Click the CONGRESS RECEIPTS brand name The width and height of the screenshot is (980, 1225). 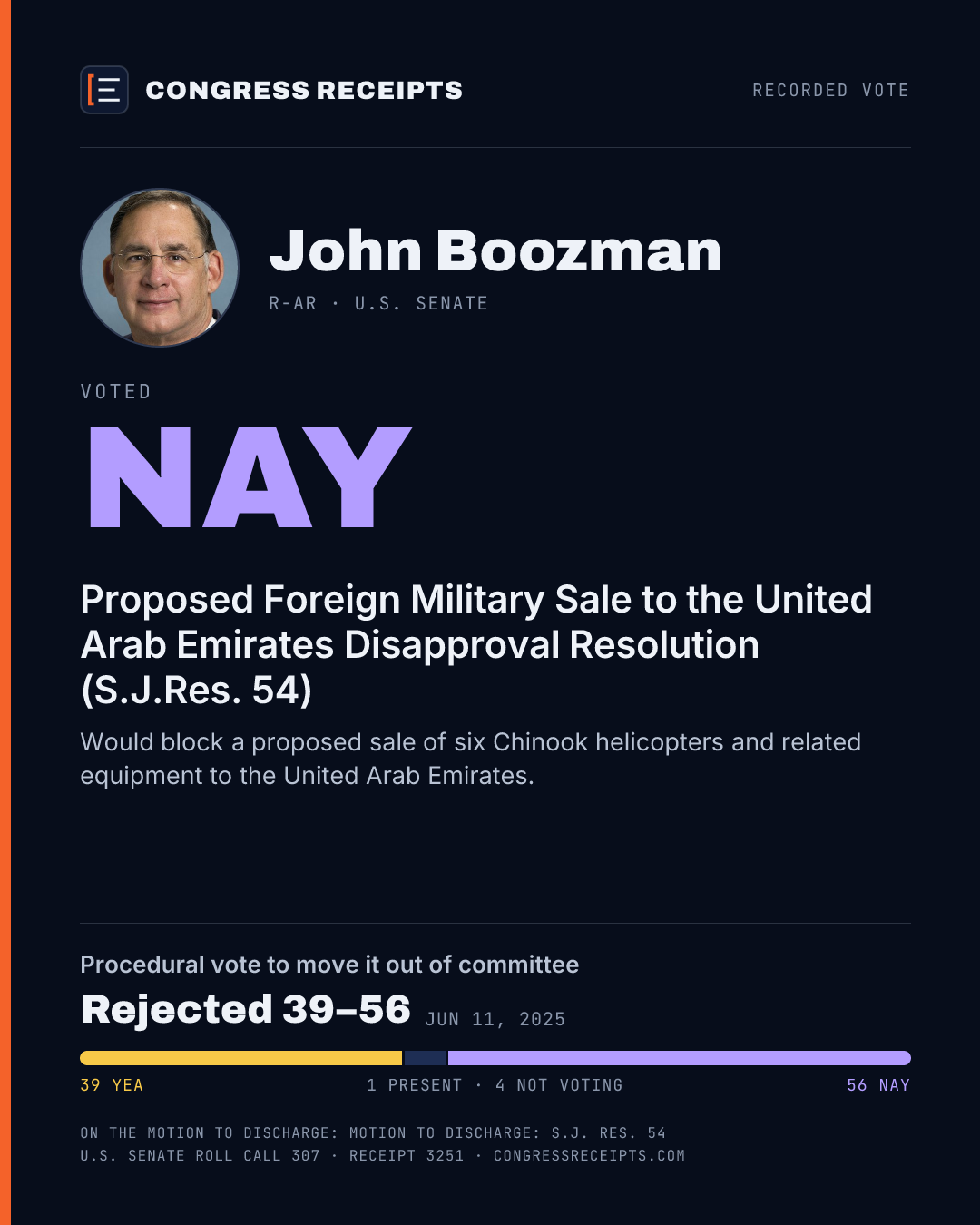(x=304, y=90)
